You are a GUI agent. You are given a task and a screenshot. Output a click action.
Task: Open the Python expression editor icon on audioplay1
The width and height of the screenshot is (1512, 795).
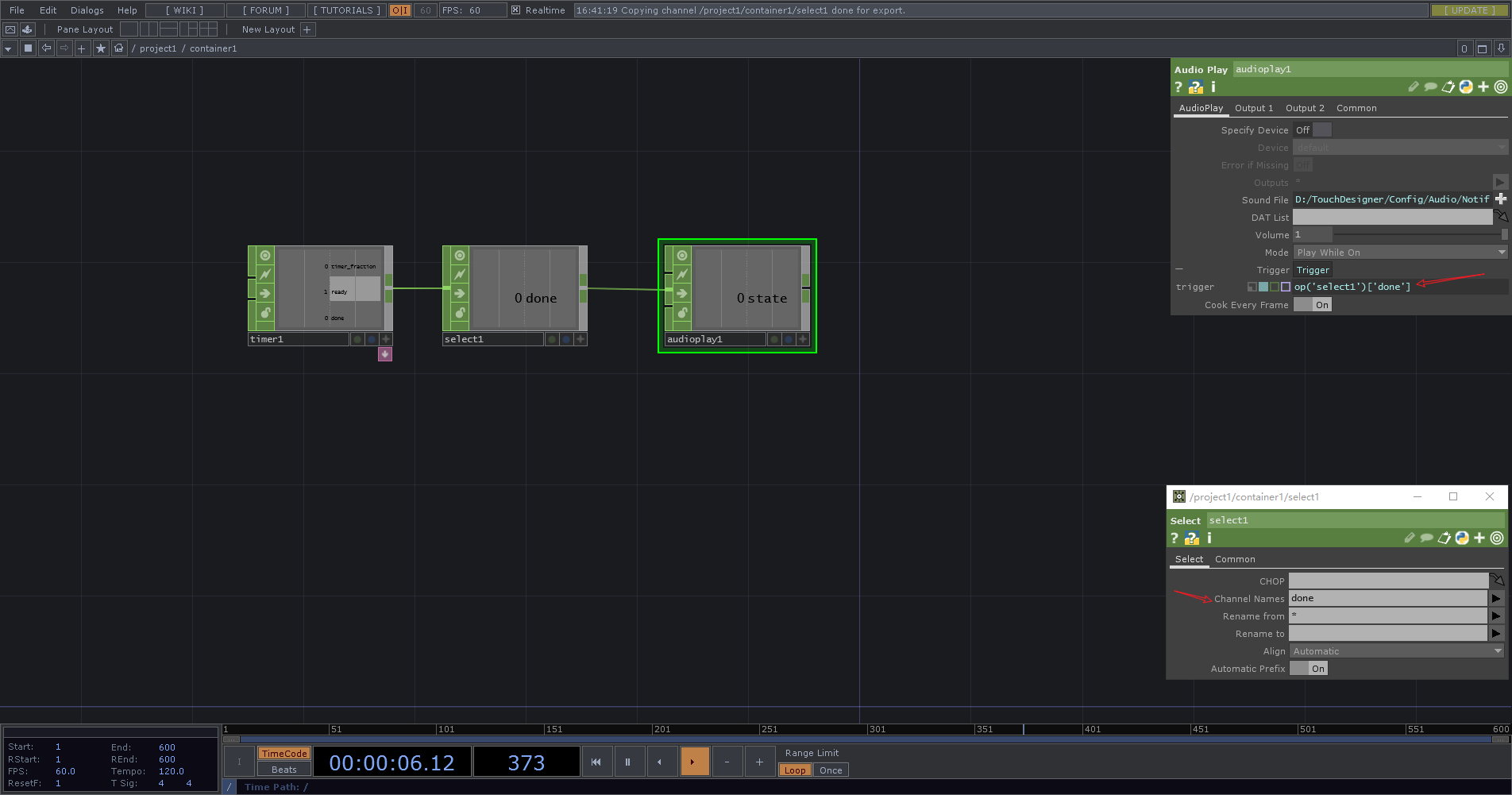point(1465,87)
